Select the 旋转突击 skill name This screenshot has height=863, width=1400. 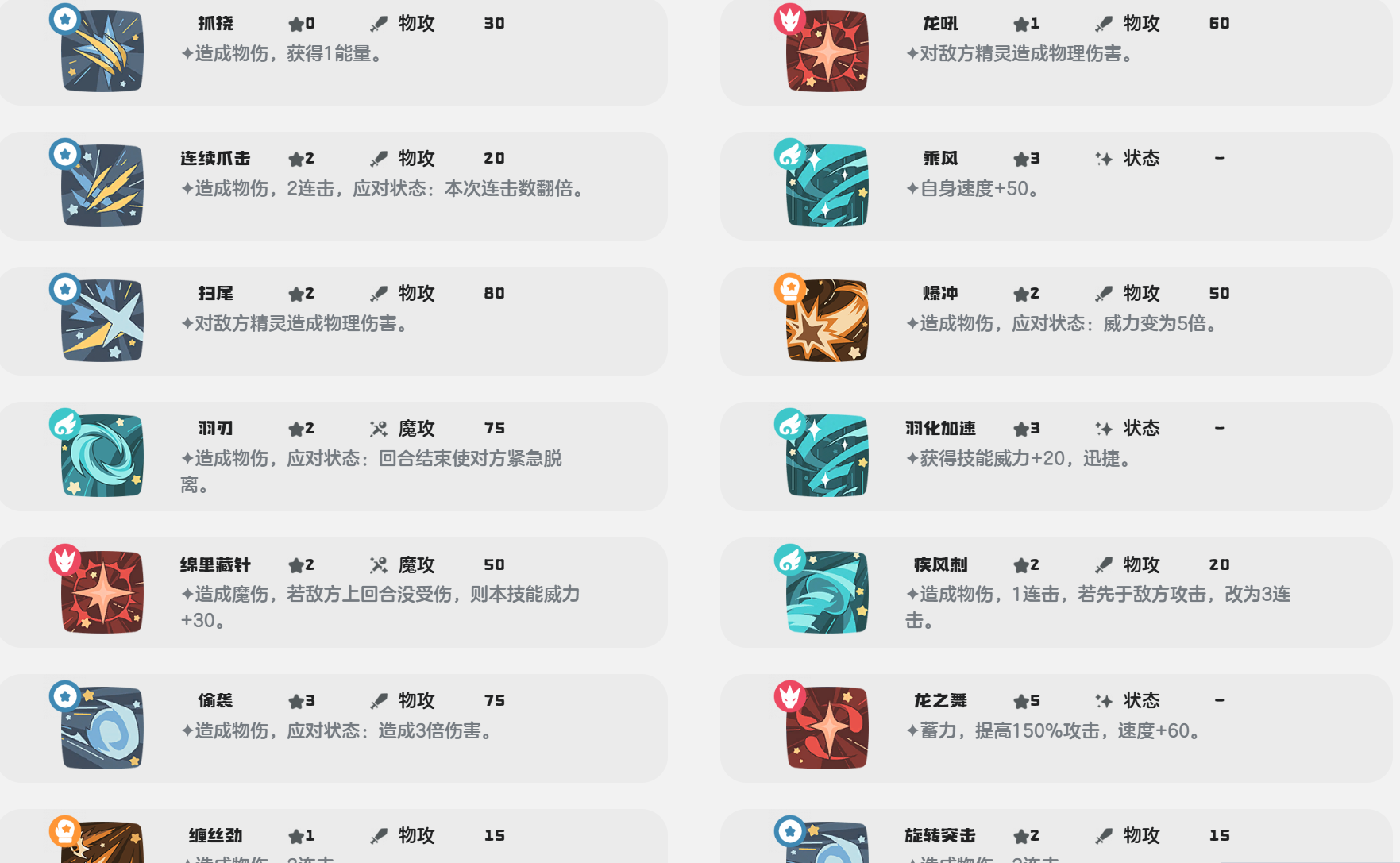click(x=940, y=835)
